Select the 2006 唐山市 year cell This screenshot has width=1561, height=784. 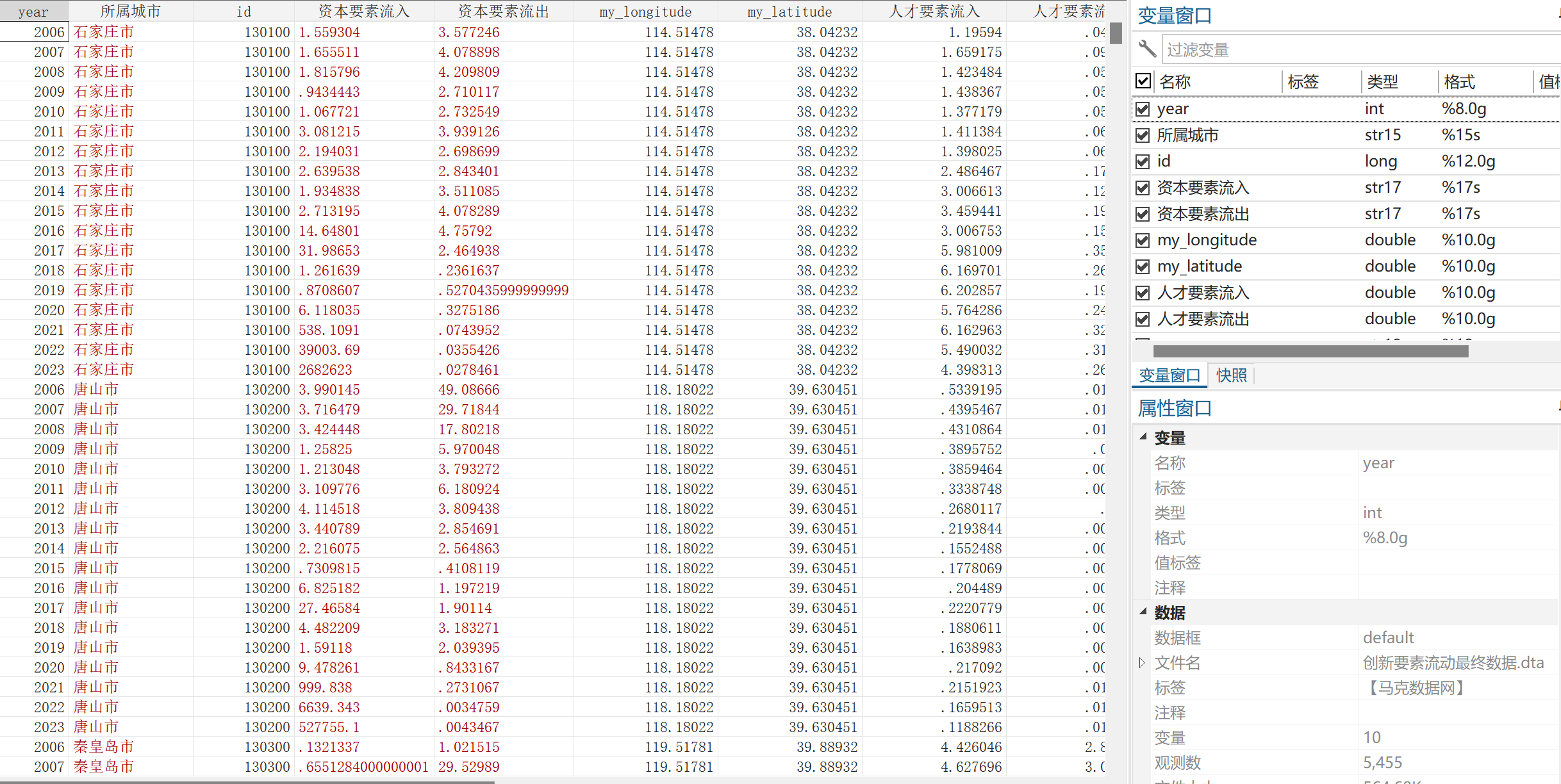tap(49, 389)
